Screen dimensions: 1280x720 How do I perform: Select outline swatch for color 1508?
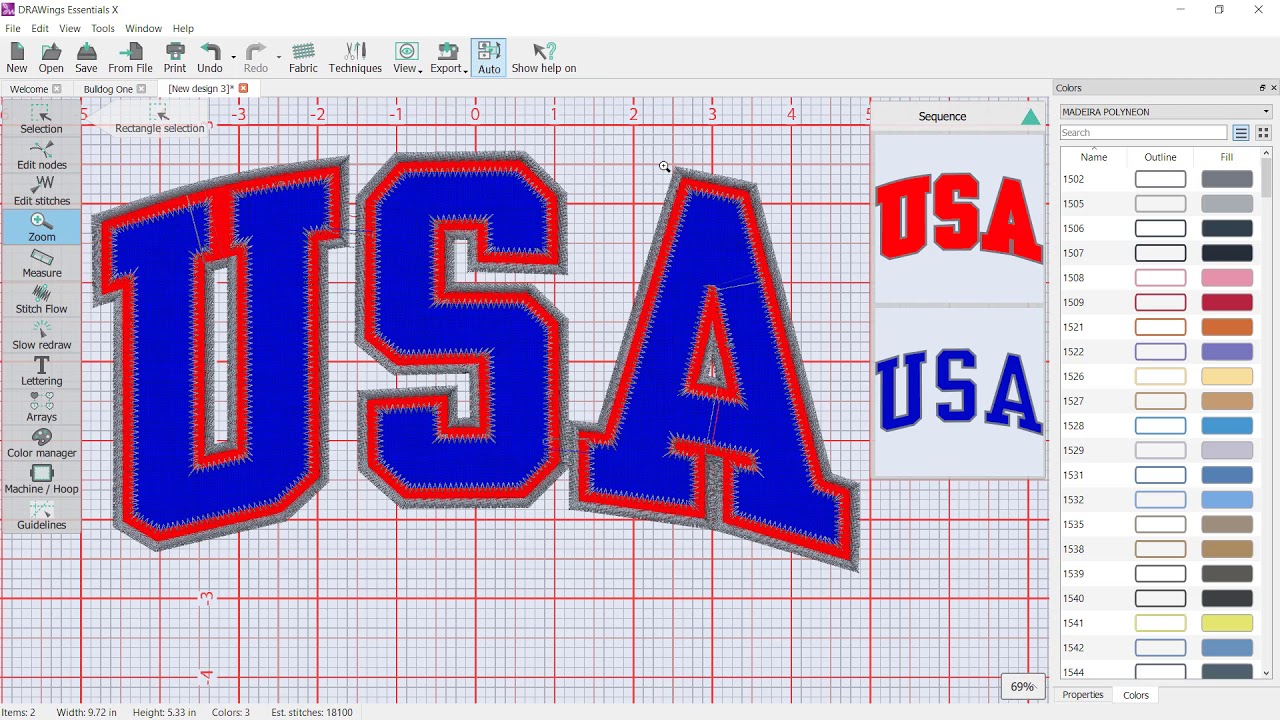coord(1161,278)
